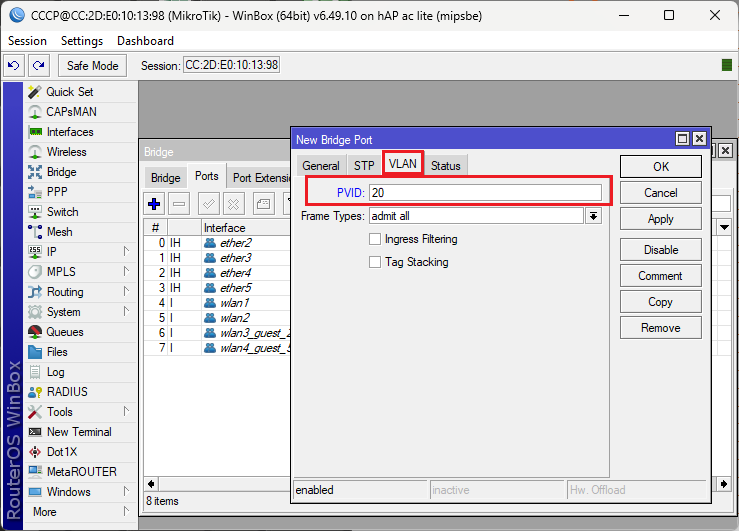Click the Disable button
The image size is (739, 531).
[x=661, y=250]
